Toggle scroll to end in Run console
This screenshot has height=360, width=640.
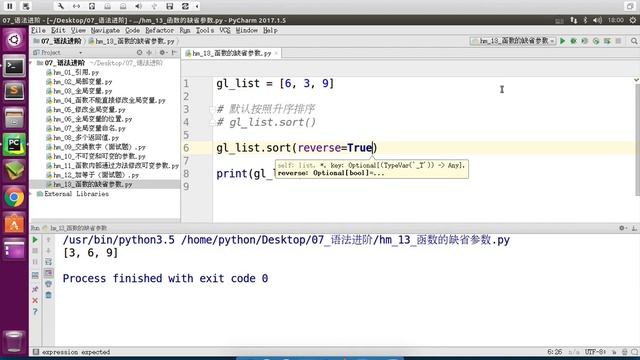point(48,273)
